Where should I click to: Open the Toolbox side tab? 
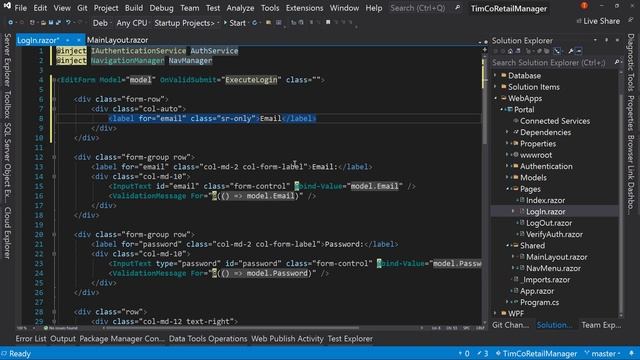pyautogui.click(x=7, y=104)
